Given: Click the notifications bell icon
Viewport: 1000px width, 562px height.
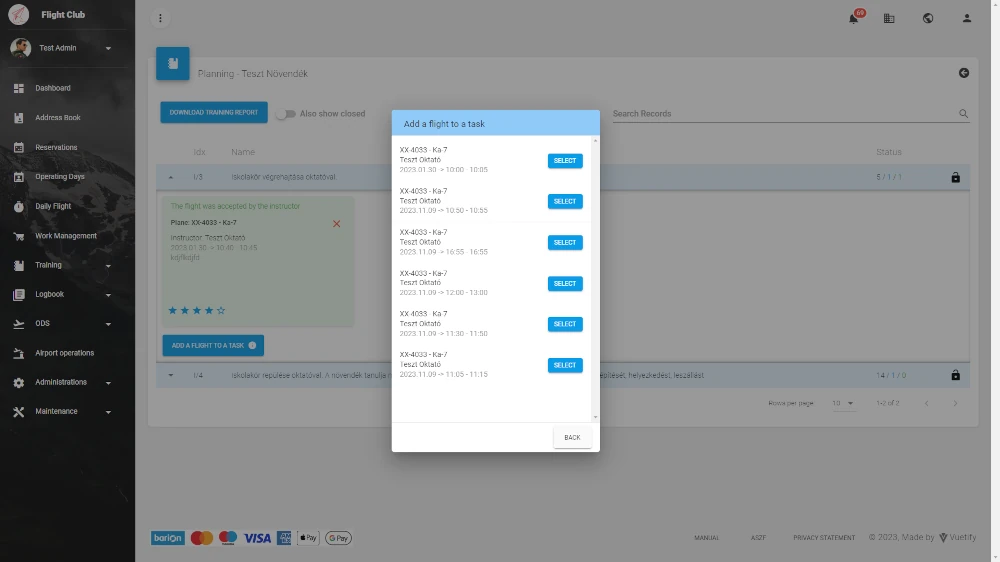Looking at the screenshot, I should [854, 18].
